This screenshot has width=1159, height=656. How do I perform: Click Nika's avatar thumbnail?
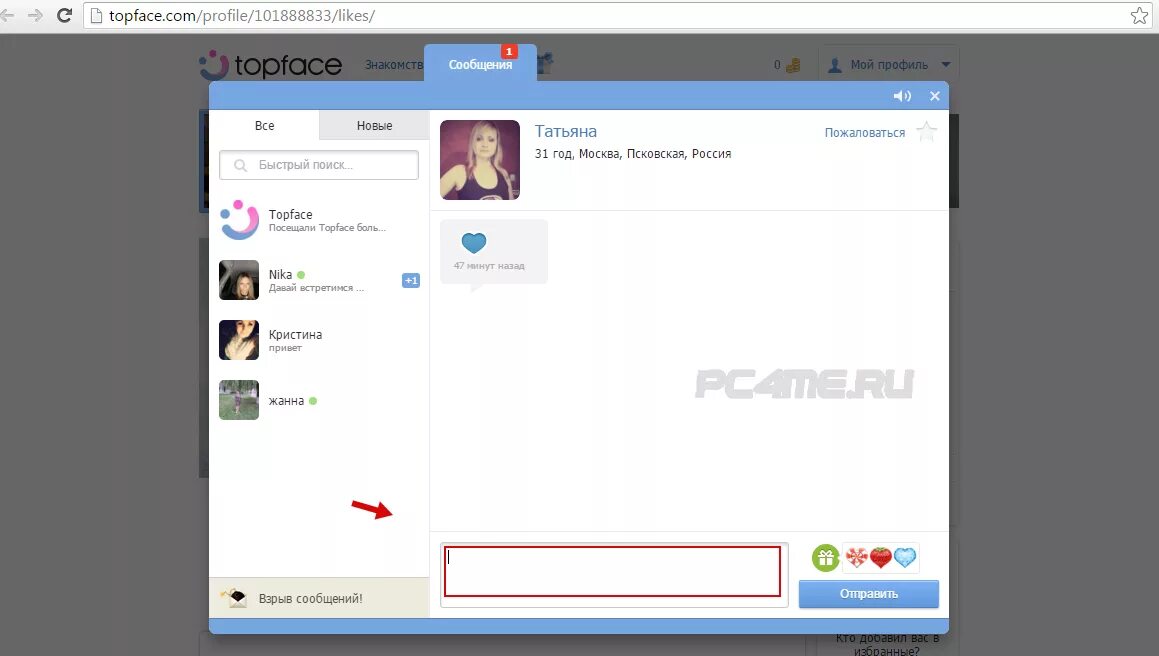pyautogui.click(x=239, y=280)
